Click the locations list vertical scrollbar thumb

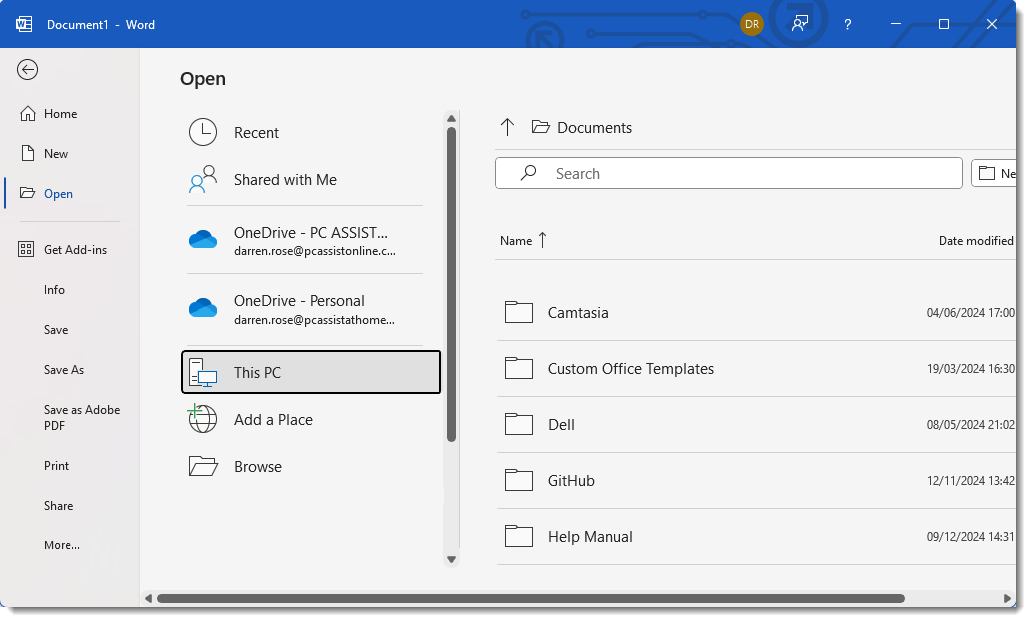(451, 284)
